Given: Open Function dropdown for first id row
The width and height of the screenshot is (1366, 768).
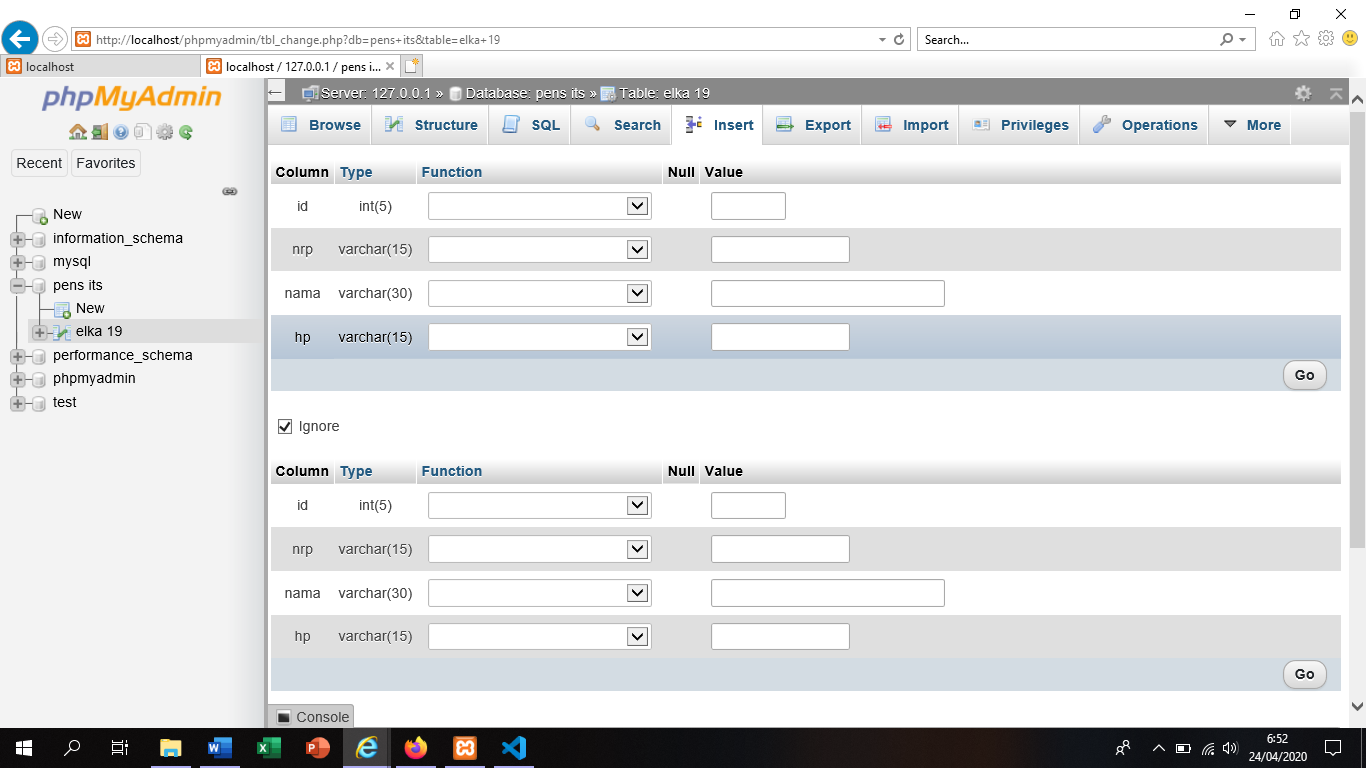Looking at the screenshot, I should pos(540,206).
